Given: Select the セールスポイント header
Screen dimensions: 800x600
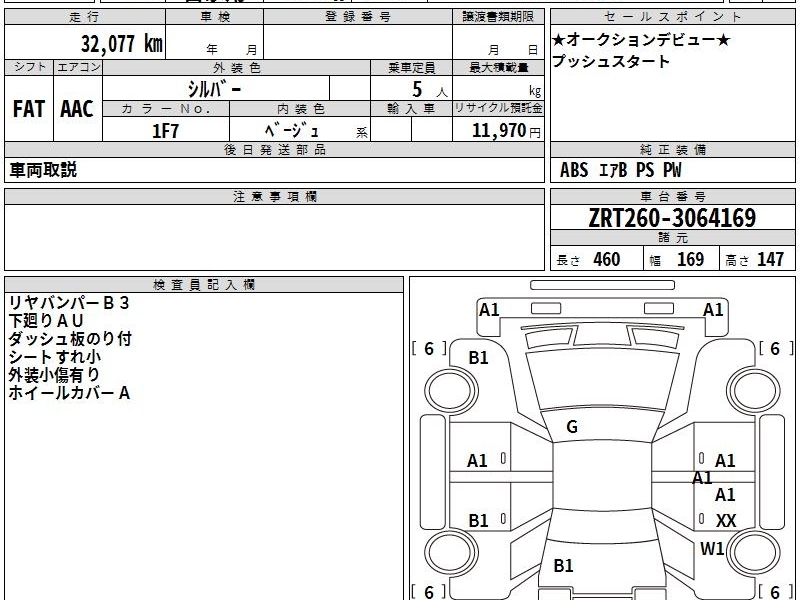Looking at the screenshot, I should 672,17.
